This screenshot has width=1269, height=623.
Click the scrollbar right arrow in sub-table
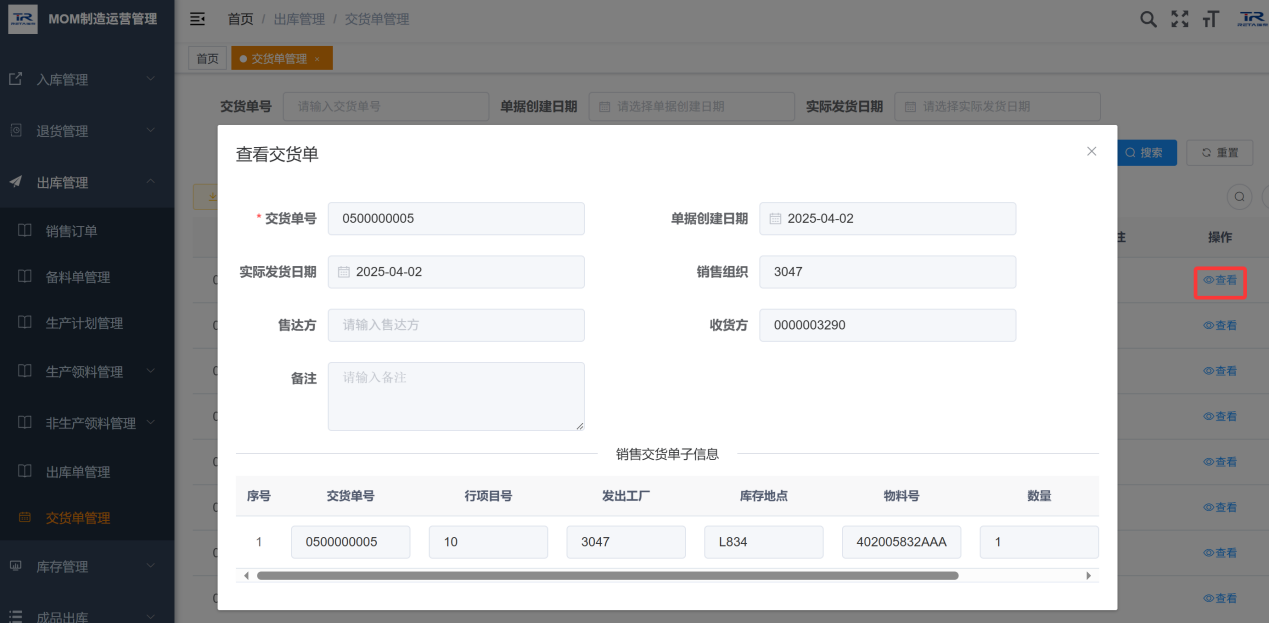coord(1089,576)
